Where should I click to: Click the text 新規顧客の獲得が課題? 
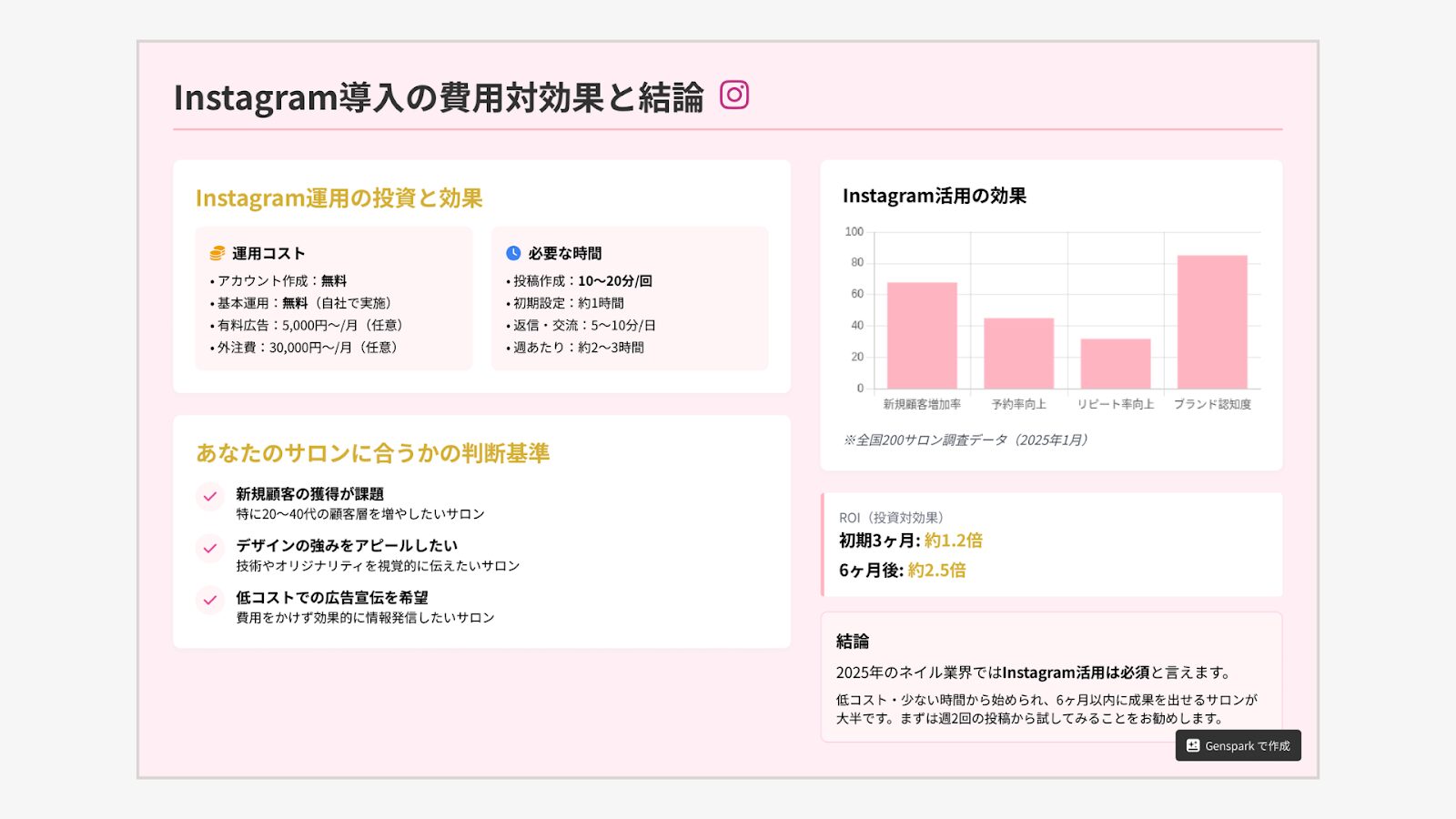pyautogui.click(x=309, y=494)
